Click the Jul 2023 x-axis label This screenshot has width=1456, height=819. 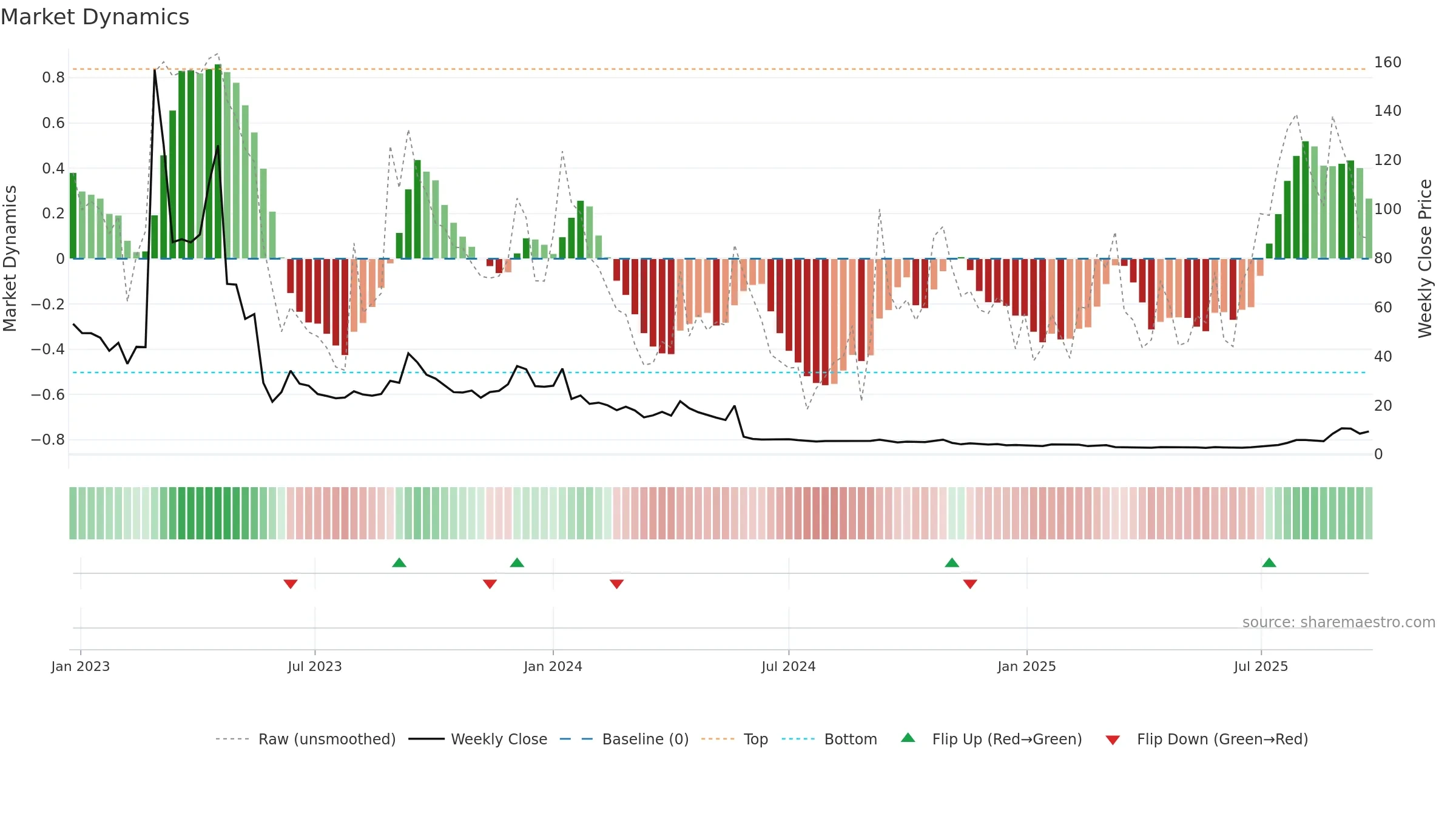pos(315,666)
